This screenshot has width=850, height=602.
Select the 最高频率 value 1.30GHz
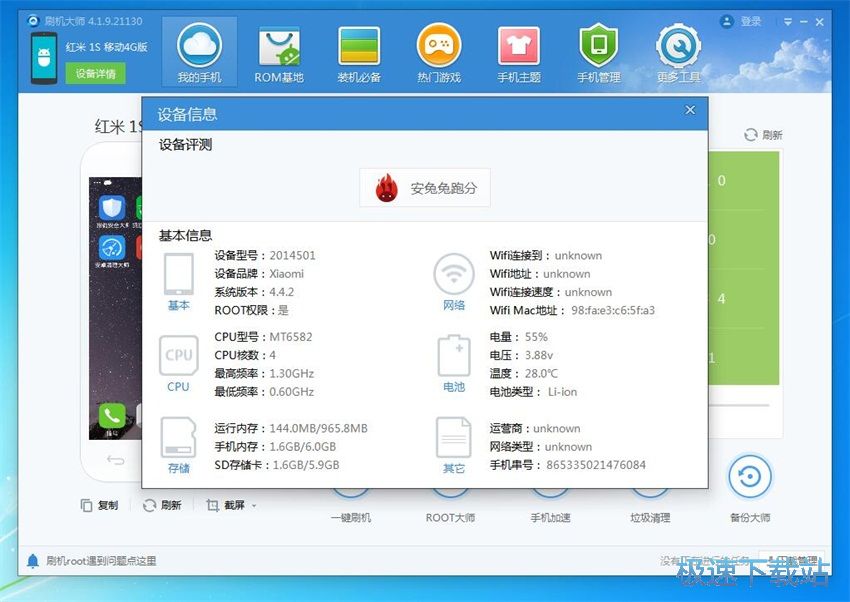tap(292, 373)
